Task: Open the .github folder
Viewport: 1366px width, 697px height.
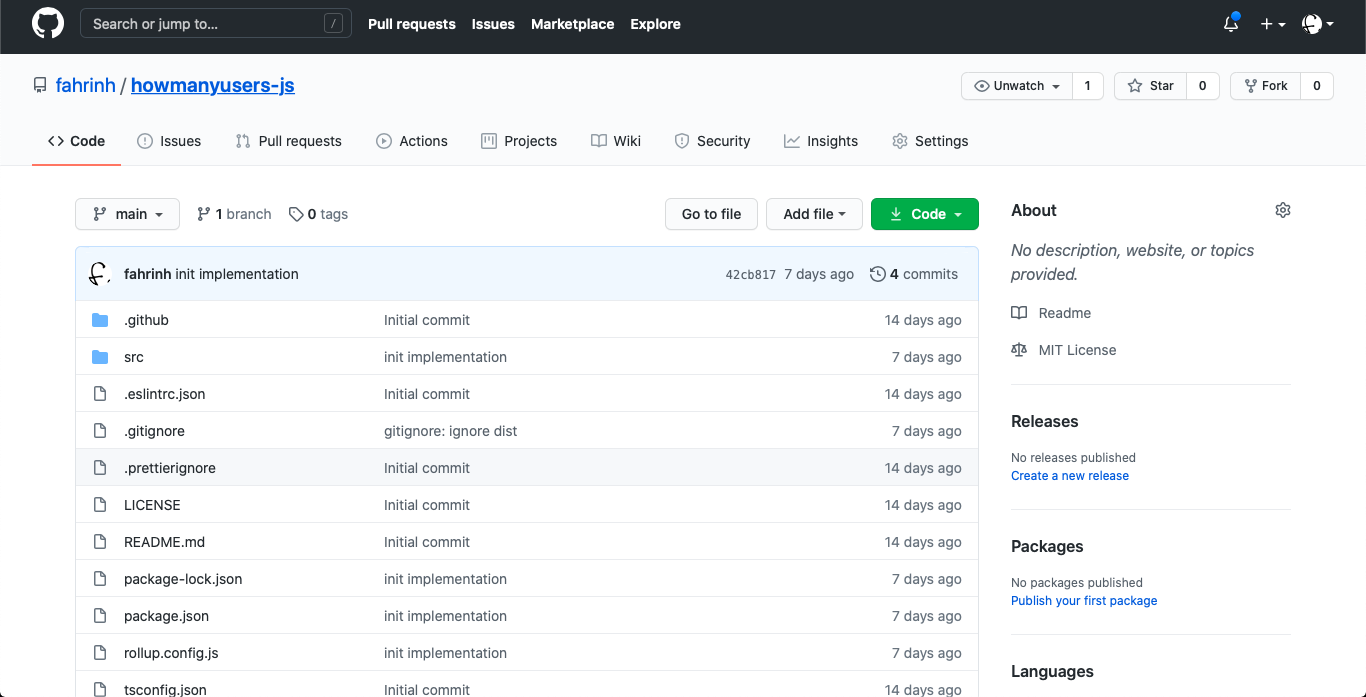Action: click(146, 320)
